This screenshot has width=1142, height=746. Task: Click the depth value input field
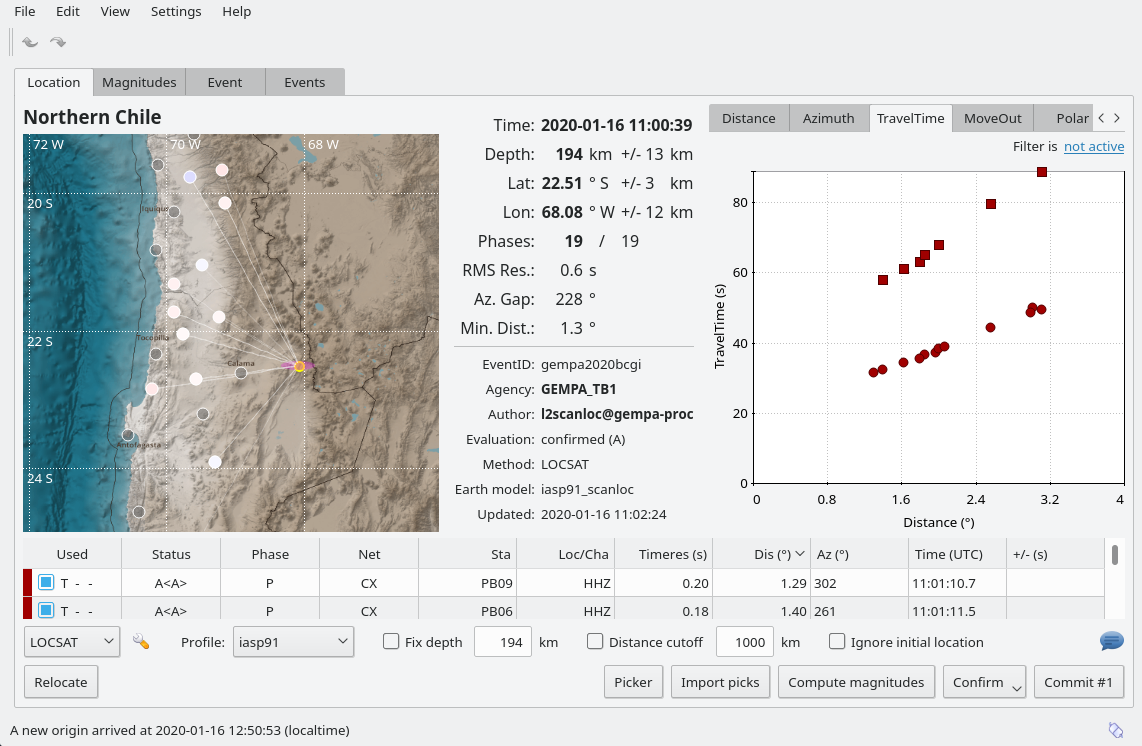click(502, 642)
